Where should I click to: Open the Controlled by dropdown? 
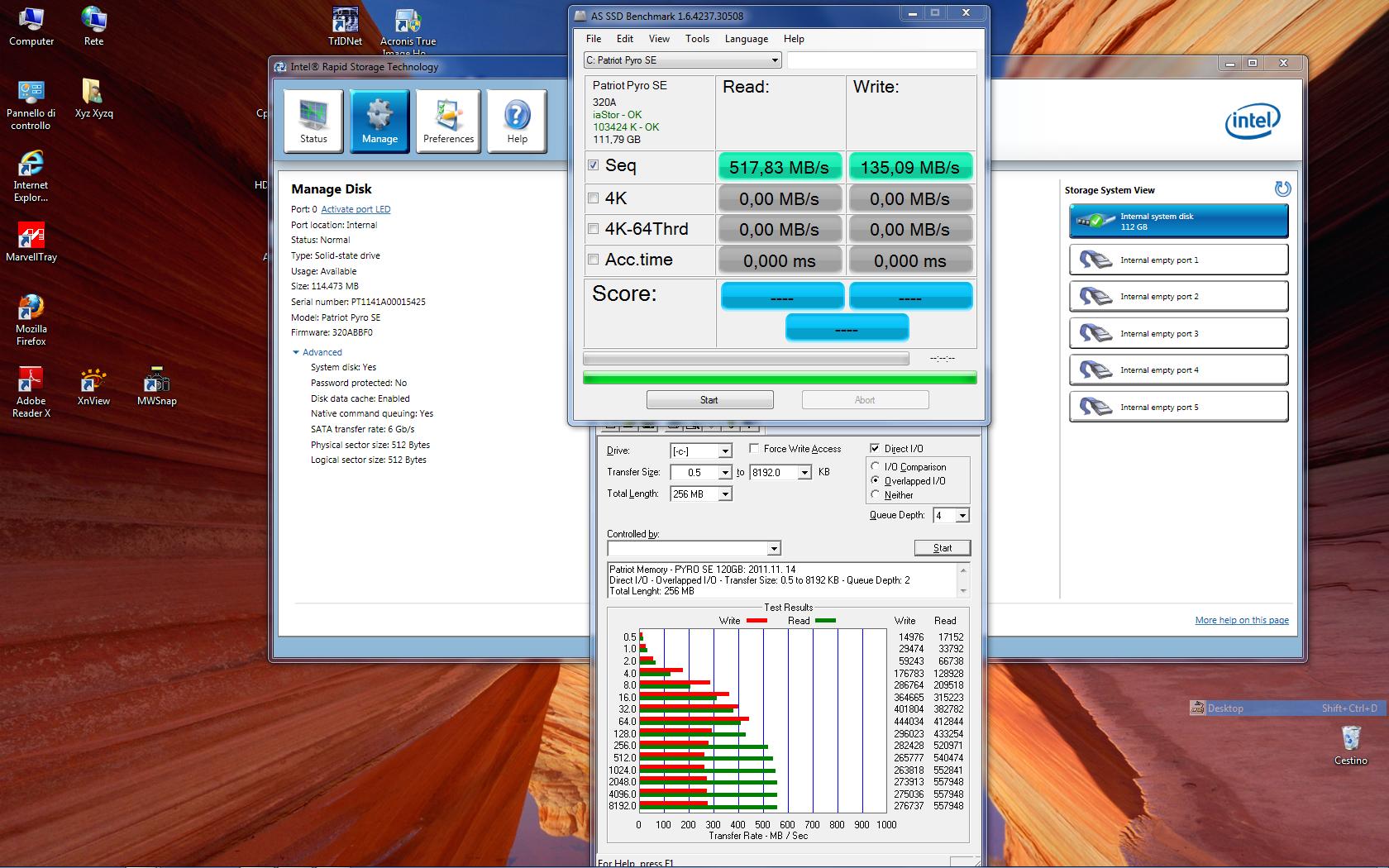694,548
